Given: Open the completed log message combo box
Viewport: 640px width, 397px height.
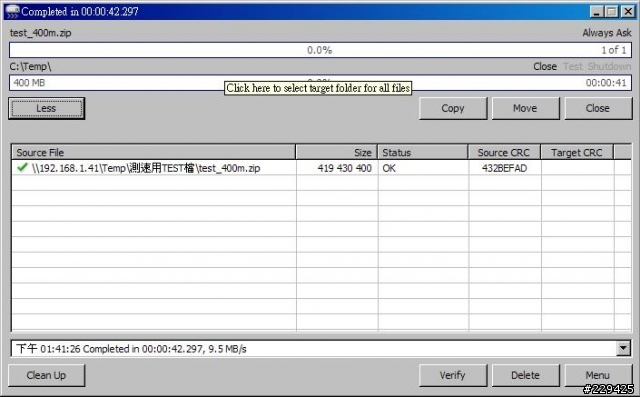Looking at the screenshot, I should click(x=320, y=348).
